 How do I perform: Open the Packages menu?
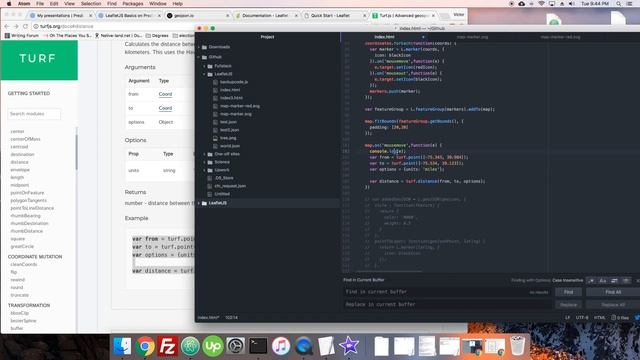(133, 4)
